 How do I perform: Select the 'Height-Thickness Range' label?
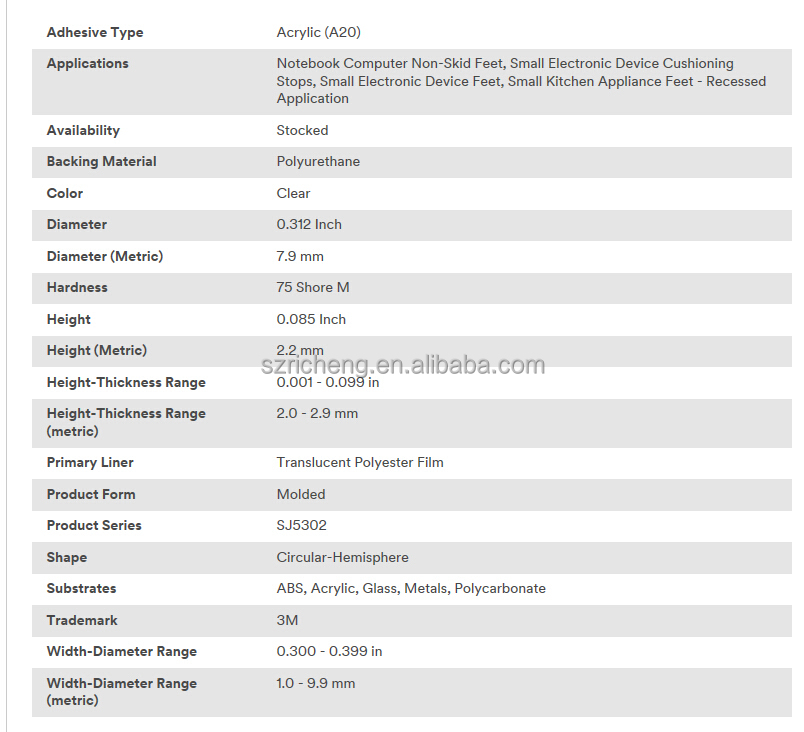126,382
